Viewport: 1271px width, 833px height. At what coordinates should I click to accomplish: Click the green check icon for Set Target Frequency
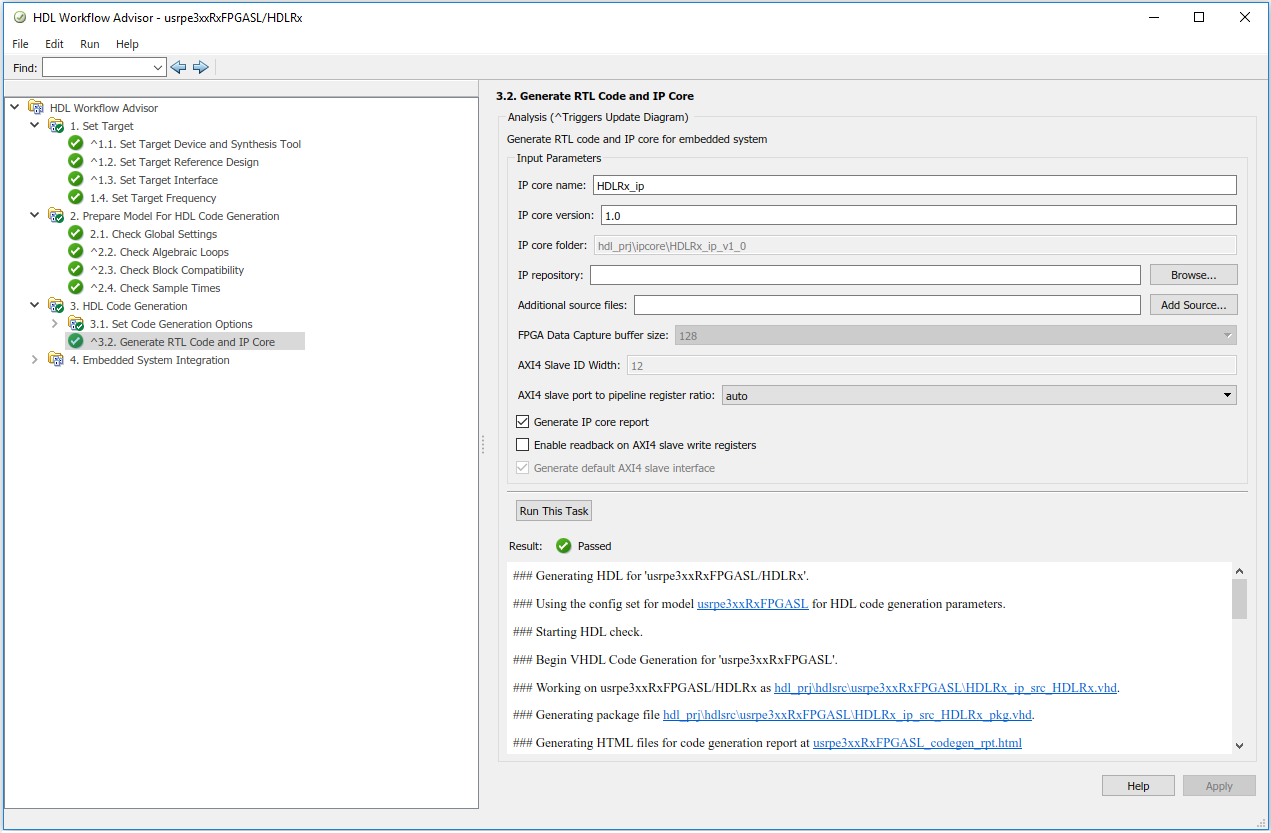76,198
